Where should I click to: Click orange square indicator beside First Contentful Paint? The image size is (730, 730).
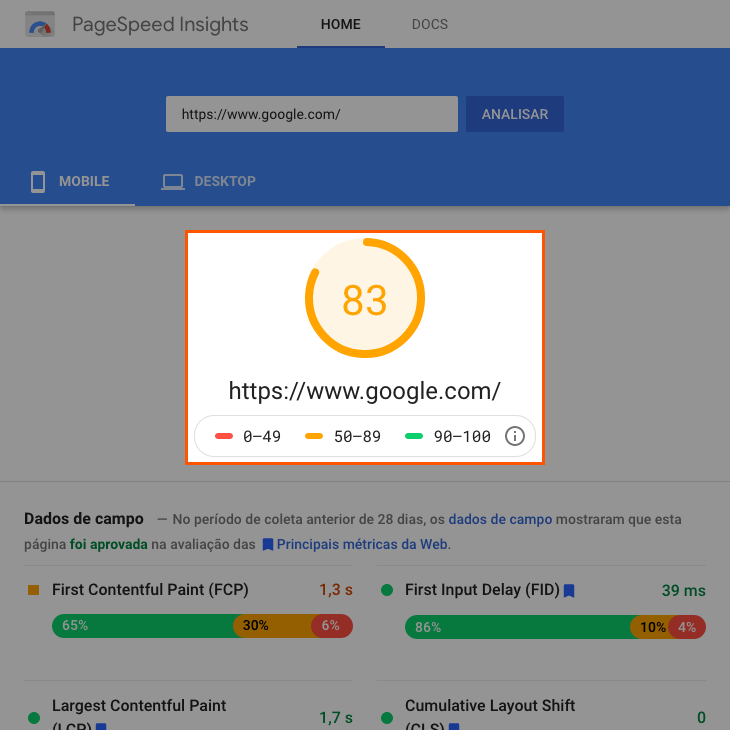click(x=34, y=590)
